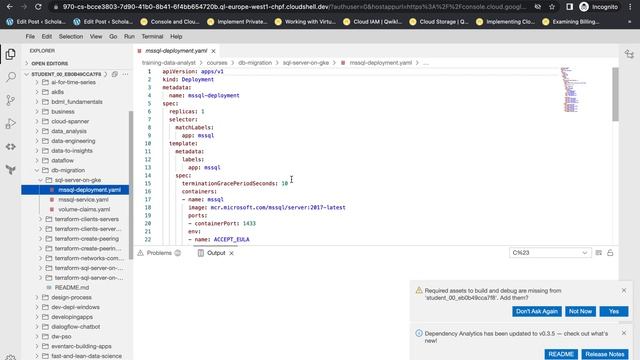Open the mssql-service.yaml file

pos(83,200)
